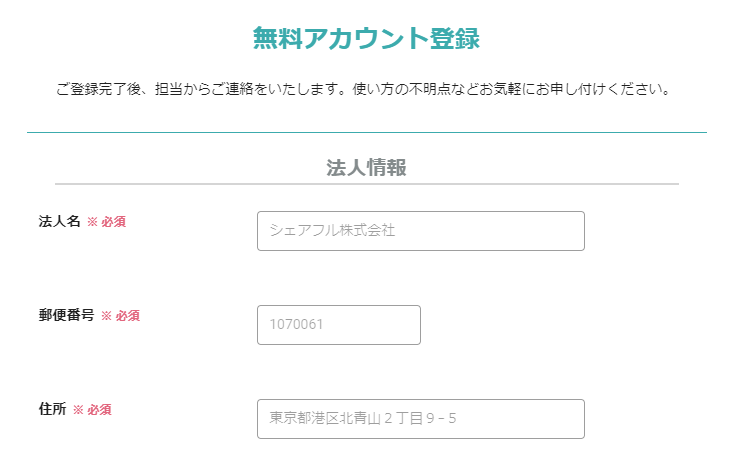Click the 住所 field label

pos(52,409)
